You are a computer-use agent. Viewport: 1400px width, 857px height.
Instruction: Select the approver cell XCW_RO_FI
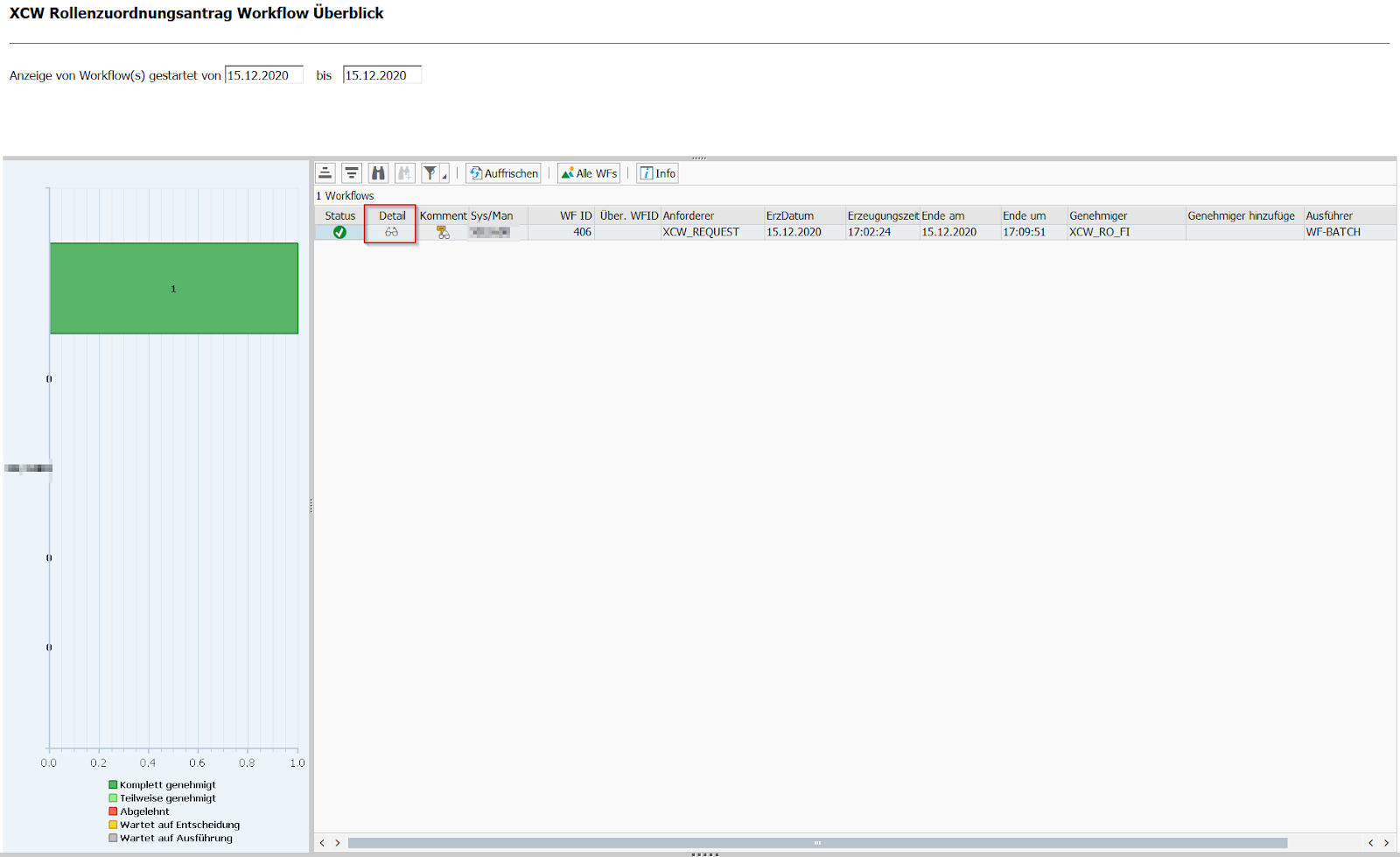coord(1126,232)
